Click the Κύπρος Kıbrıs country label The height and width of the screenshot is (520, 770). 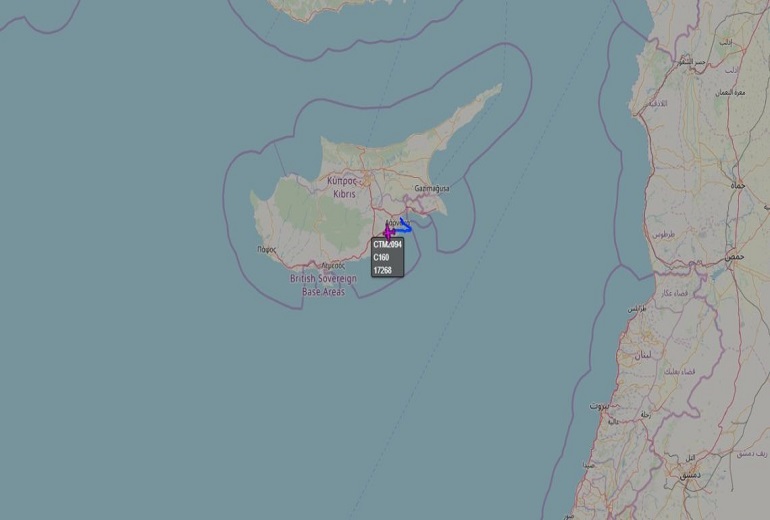(x=343, y=187)
